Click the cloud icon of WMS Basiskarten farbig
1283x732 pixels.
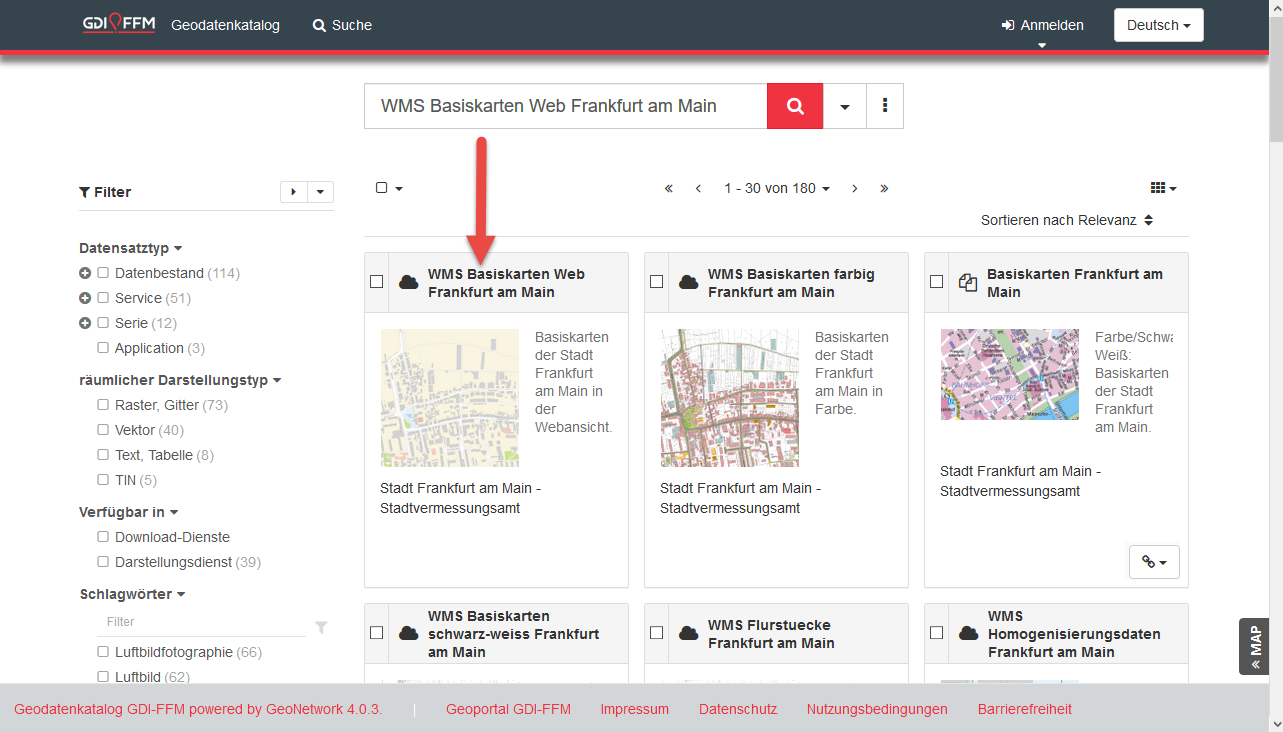688,282
